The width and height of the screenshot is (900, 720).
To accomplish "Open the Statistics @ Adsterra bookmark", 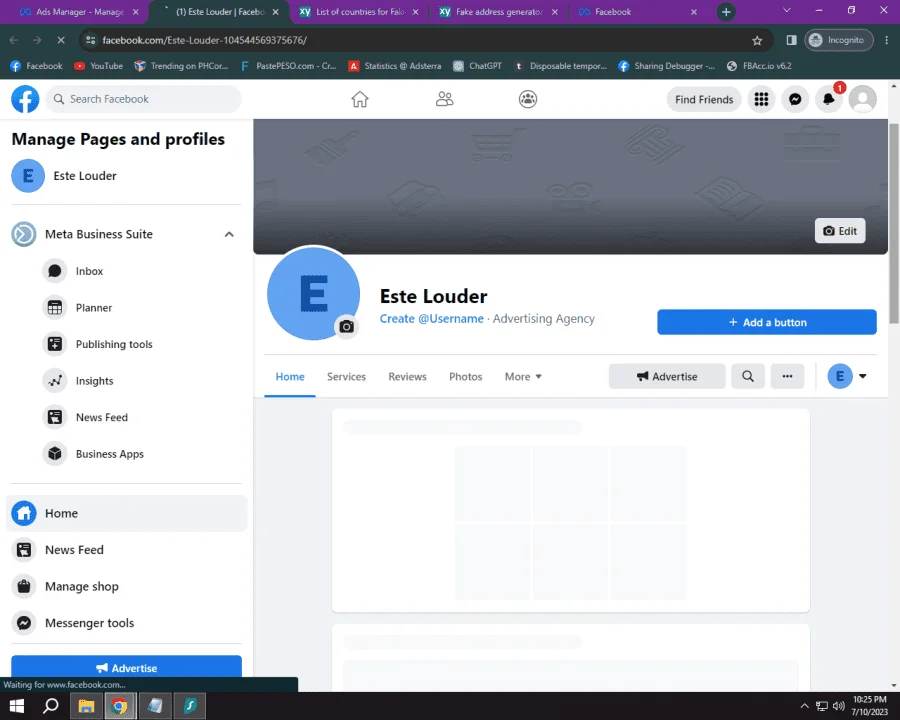I will click(395, 66).
